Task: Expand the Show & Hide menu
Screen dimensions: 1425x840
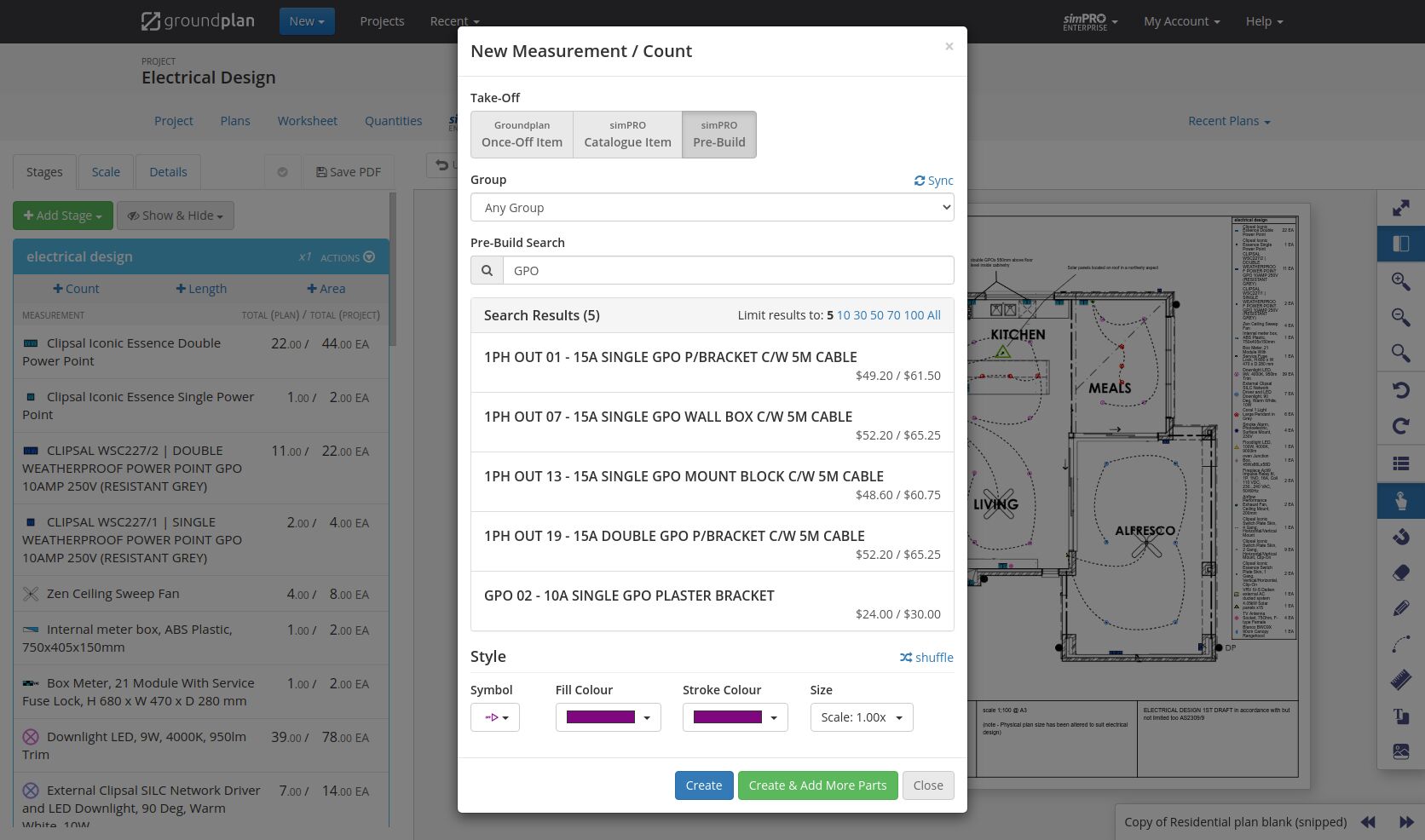Action: tap(176, 215)
